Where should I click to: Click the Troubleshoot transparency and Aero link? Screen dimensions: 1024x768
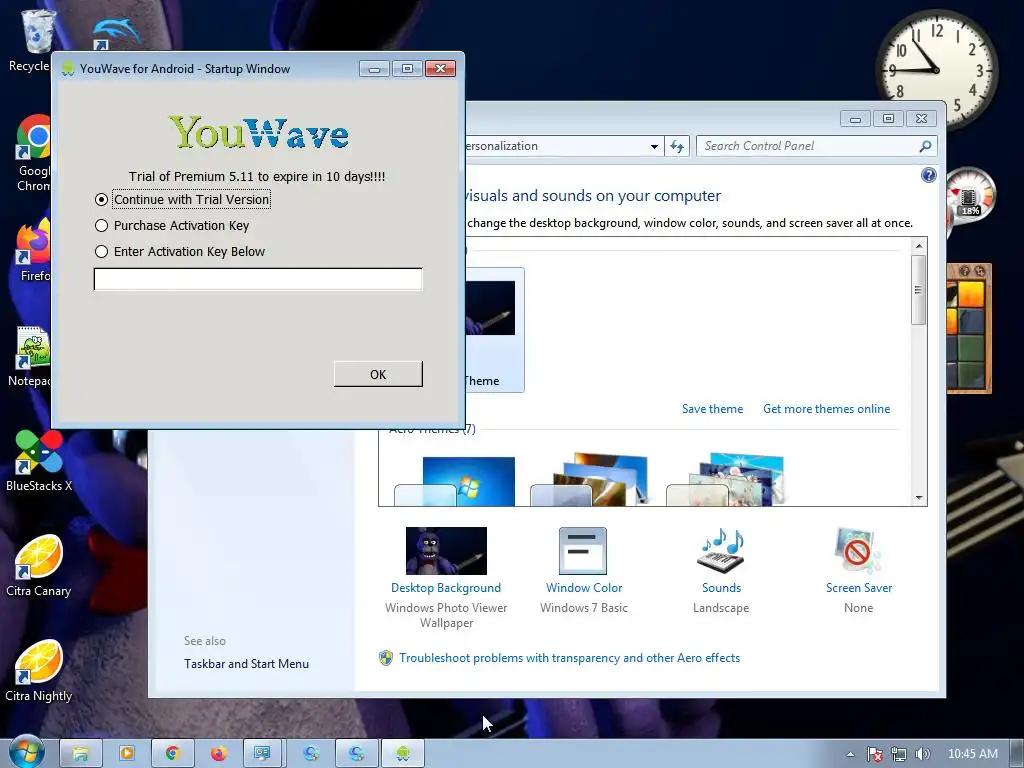coord(569,658)
